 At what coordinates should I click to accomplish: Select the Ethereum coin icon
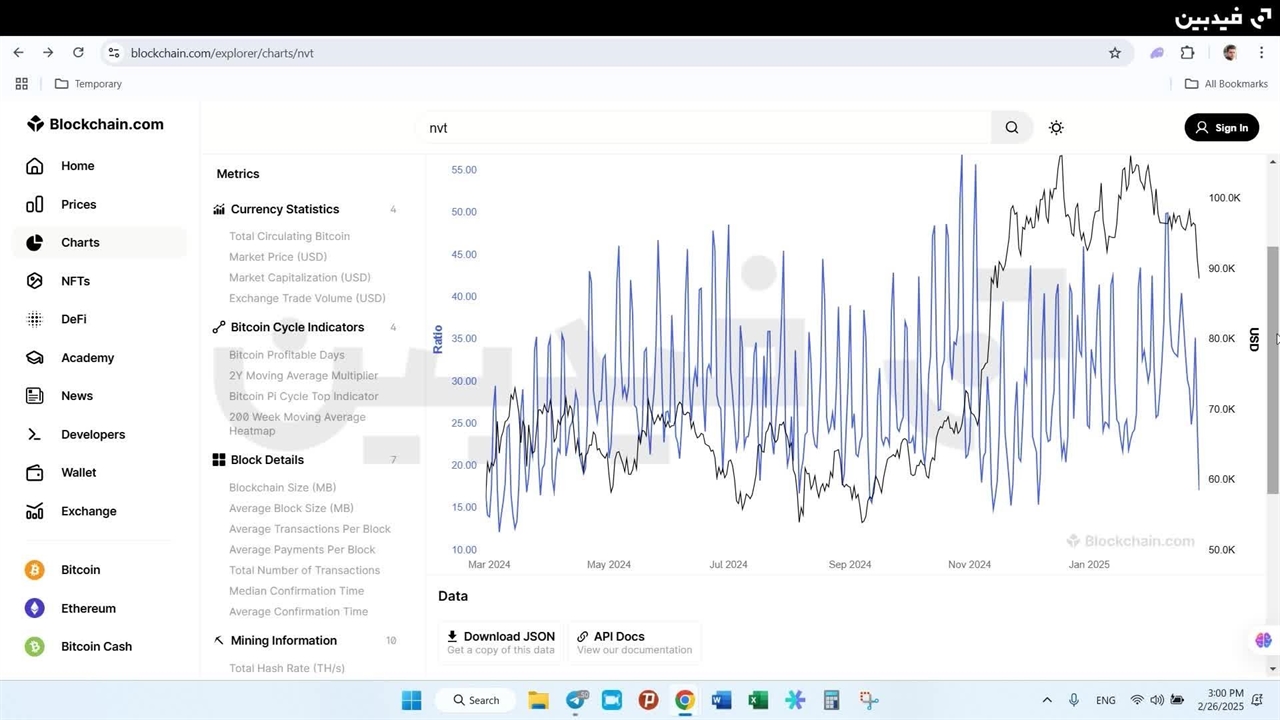35,608
